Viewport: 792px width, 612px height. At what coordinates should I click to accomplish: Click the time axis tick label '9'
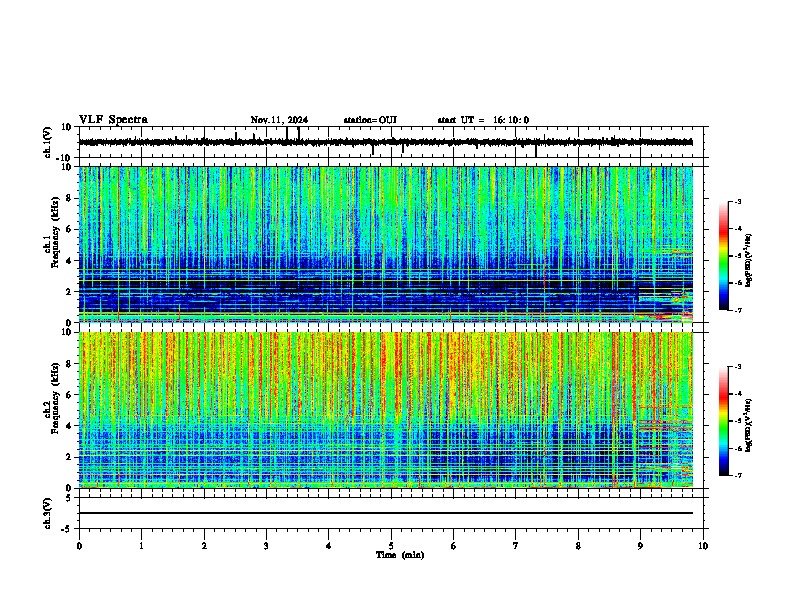(x=640, y=546)
